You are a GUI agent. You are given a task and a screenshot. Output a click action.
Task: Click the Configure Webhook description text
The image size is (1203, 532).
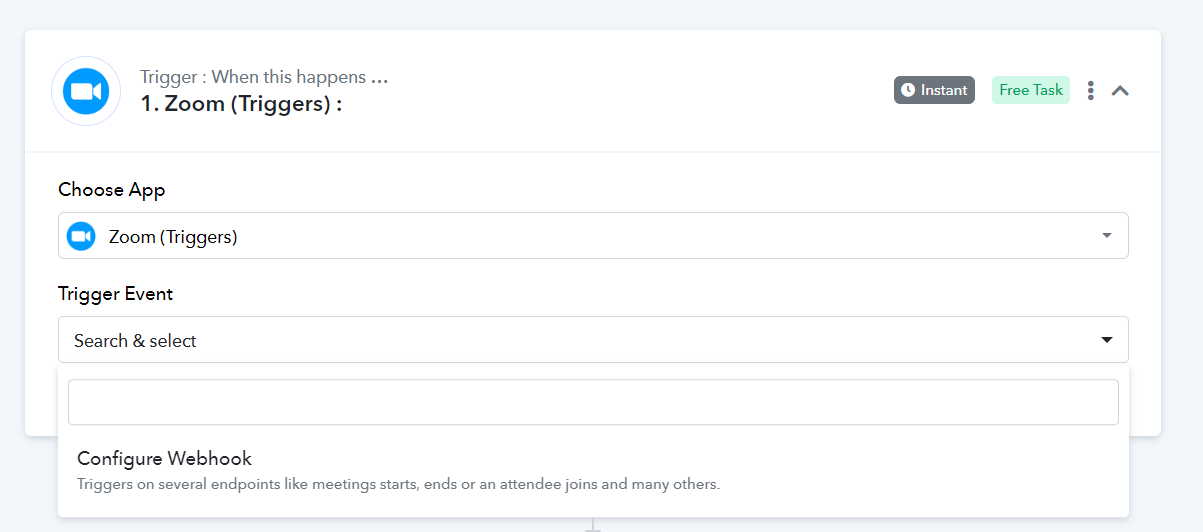398,484
